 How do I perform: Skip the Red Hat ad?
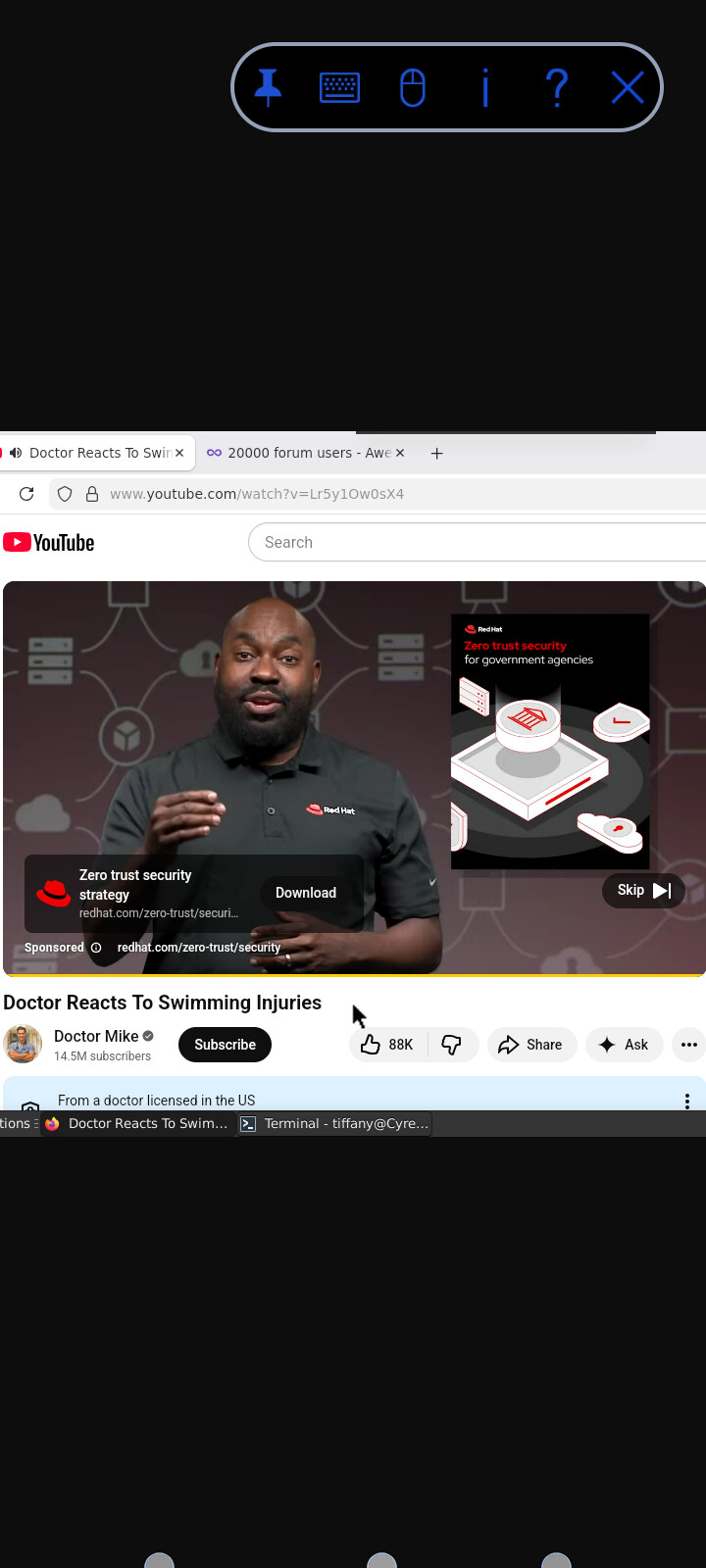(x=643, y=891)
